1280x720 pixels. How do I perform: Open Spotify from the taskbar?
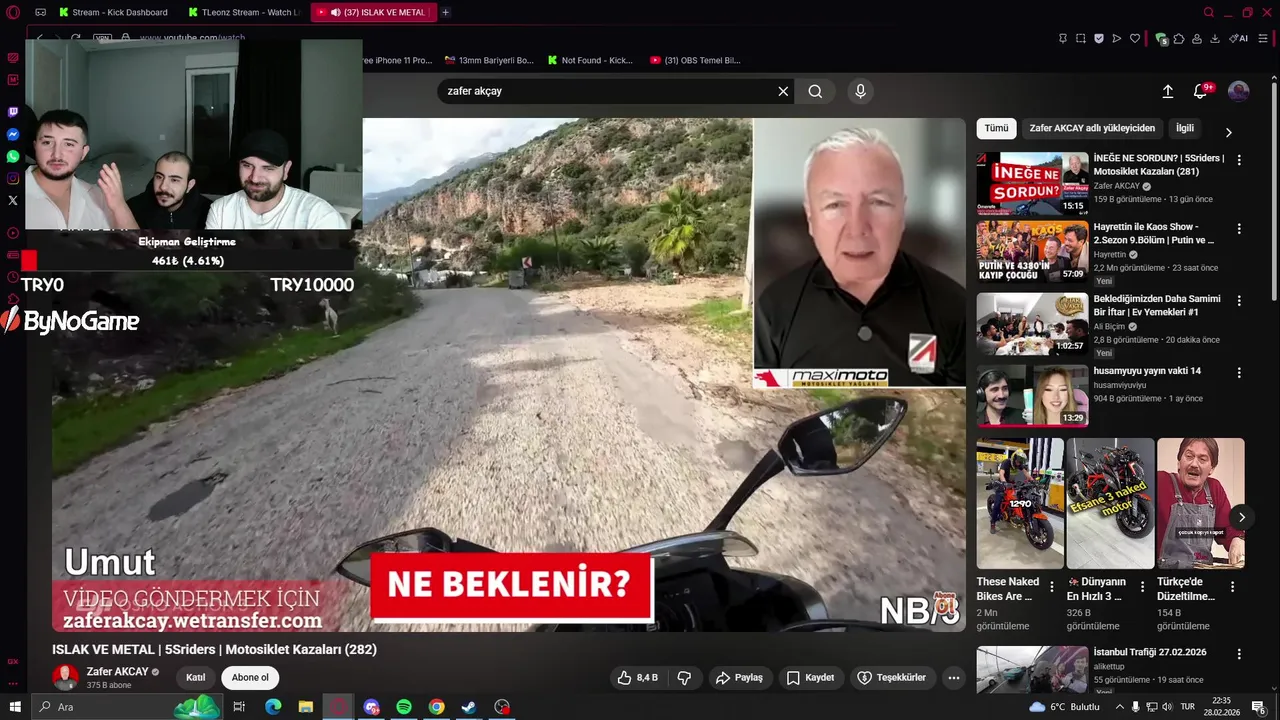click(x=404, y=707)
